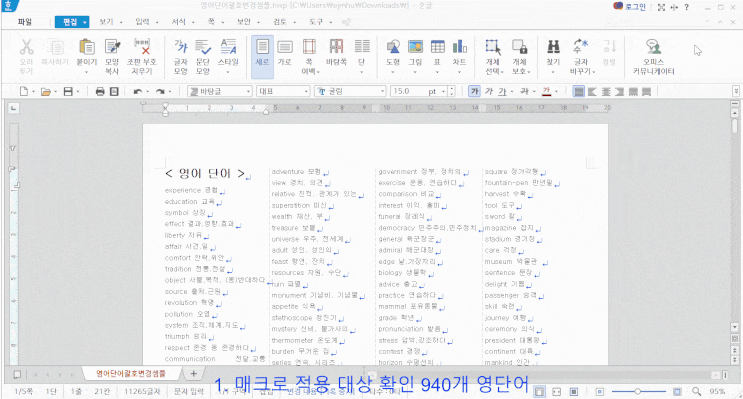
Task: Select the 모양 복사 format copy tool
Action: tap(112, 56)
